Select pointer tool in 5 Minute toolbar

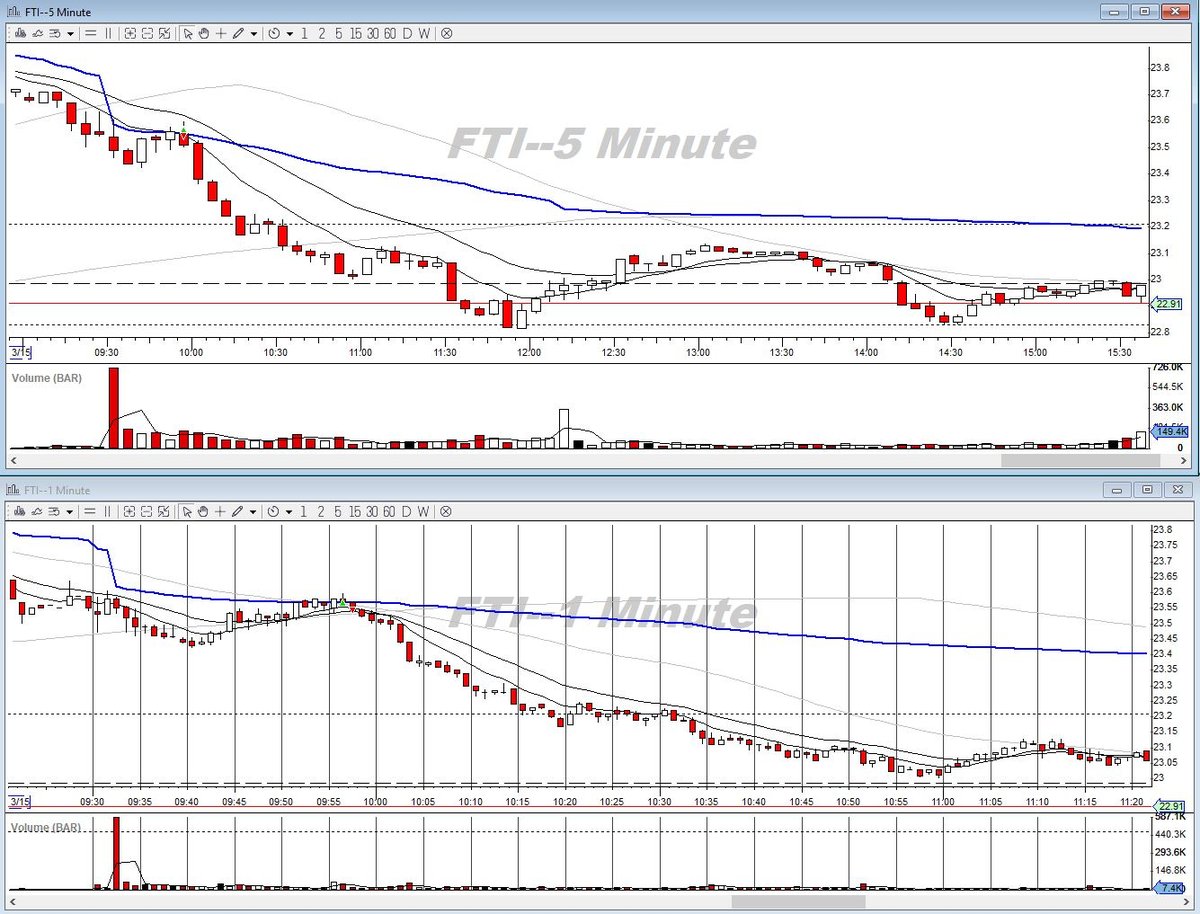[187, 33]
